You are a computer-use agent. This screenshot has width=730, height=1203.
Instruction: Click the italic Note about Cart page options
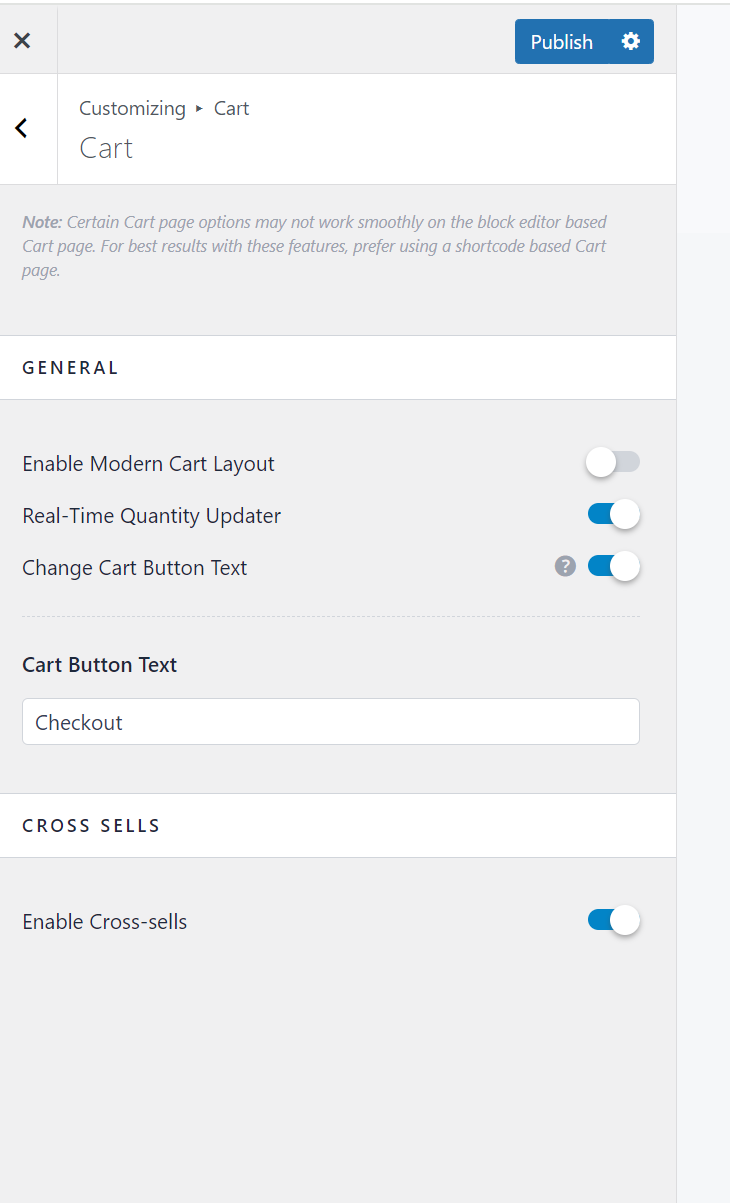pos(314,246)
